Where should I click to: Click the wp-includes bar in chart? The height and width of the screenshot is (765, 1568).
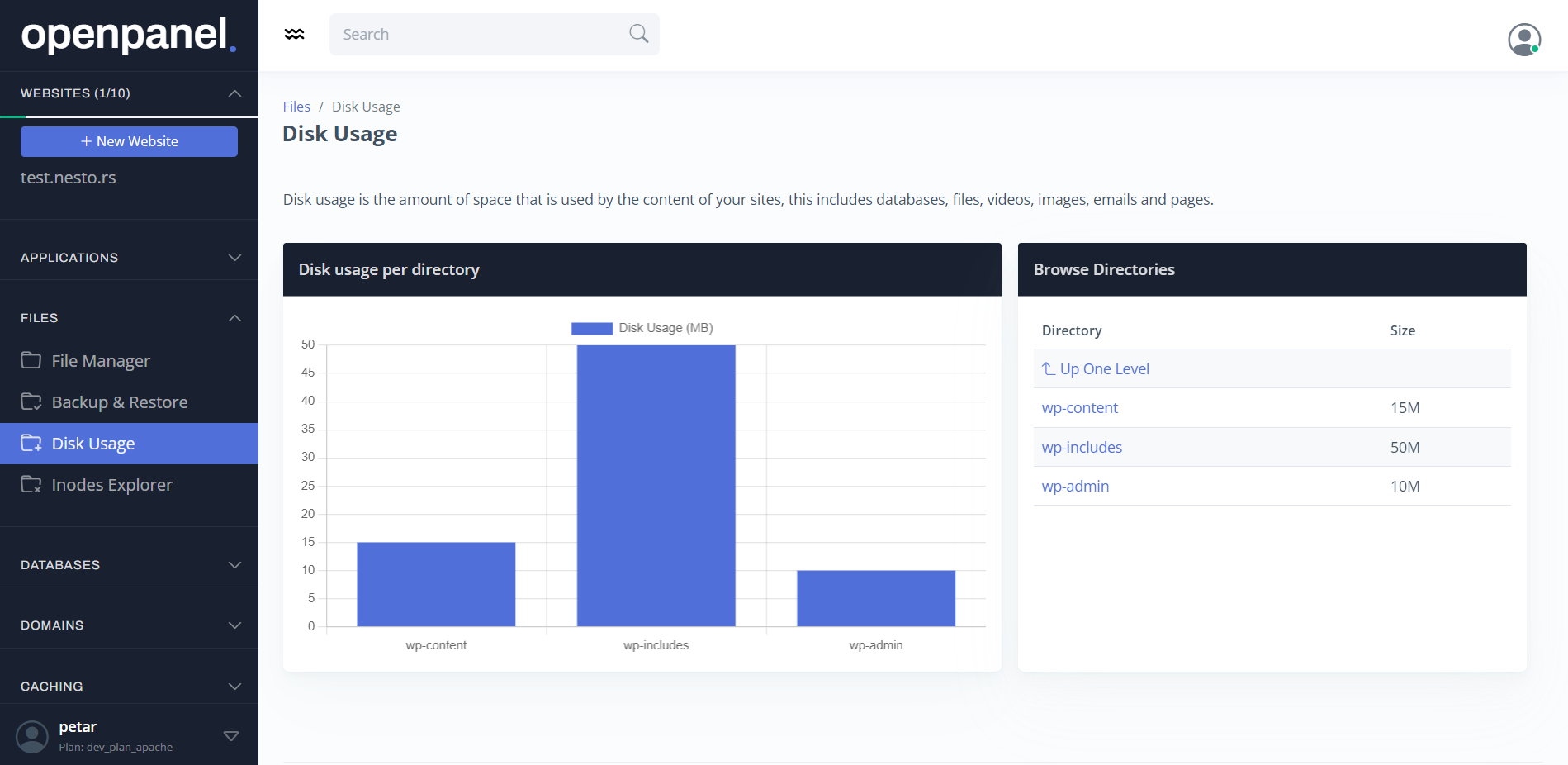pos(656,486)
